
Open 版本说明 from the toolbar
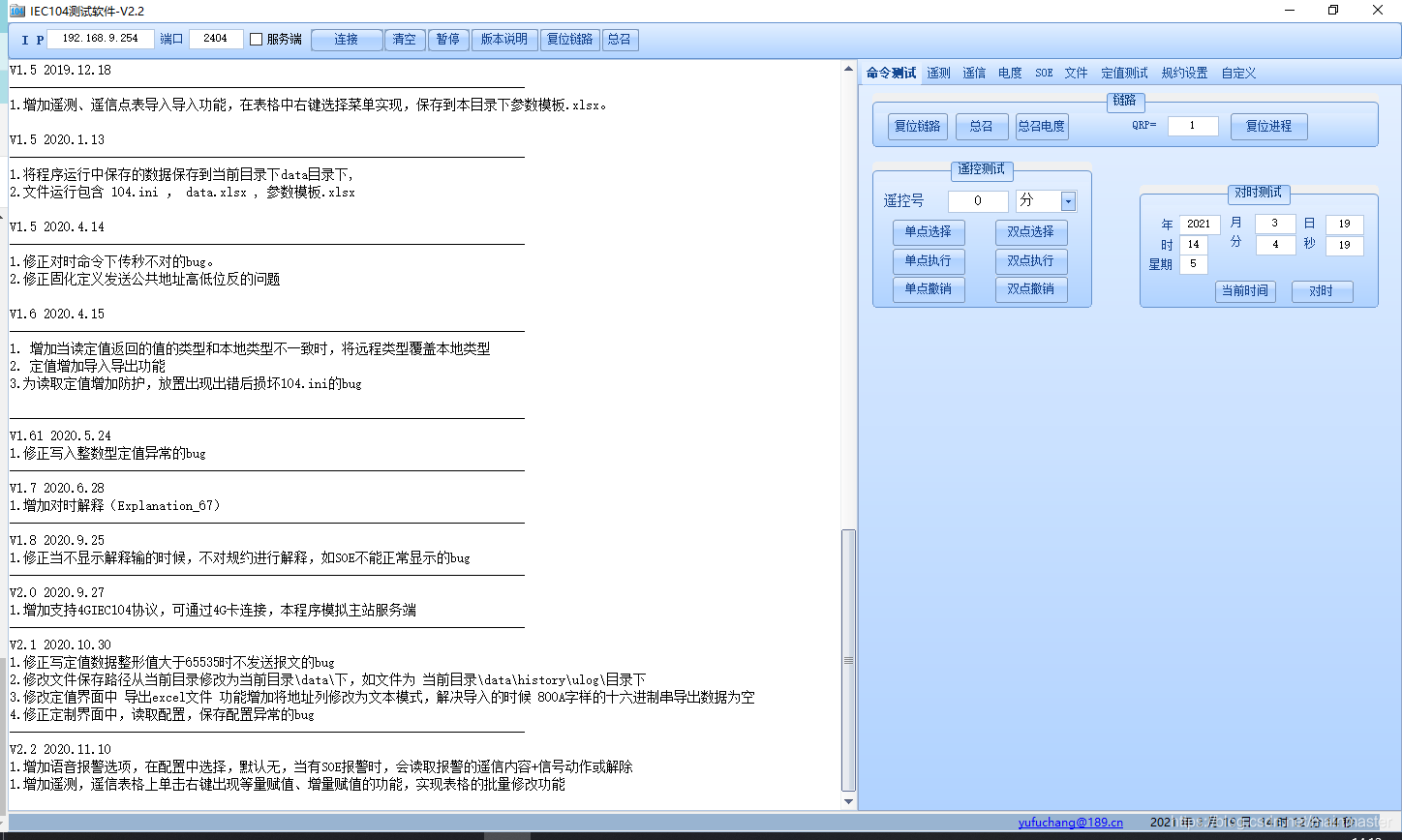(504, 40)
